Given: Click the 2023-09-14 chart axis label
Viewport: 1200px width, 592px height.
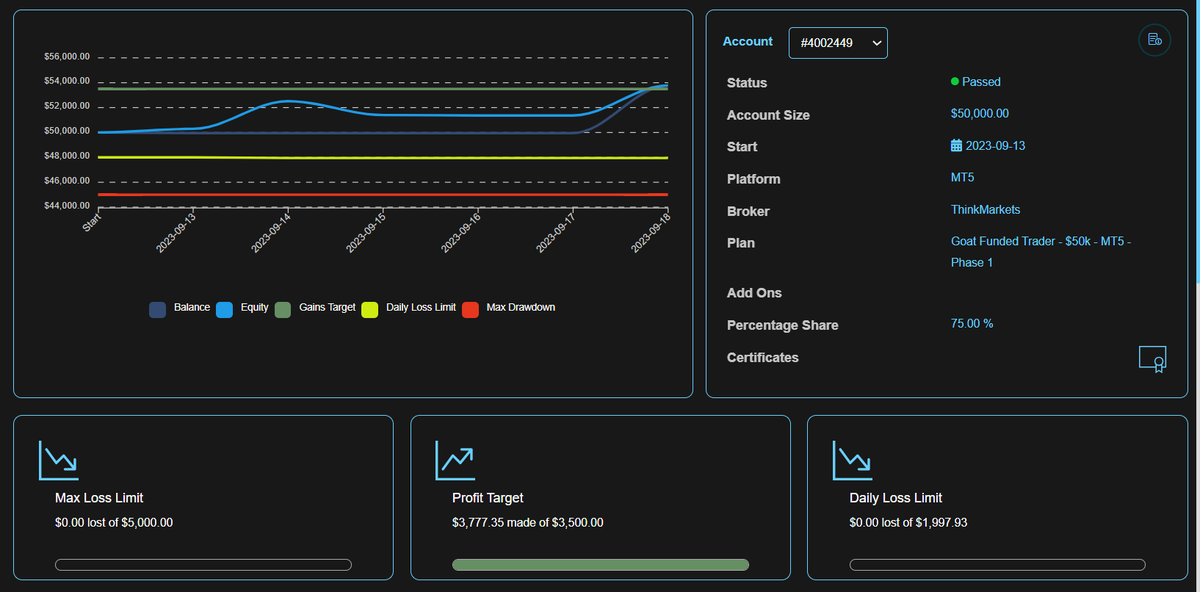Looking at the screenshot, I should coord(270,231).
